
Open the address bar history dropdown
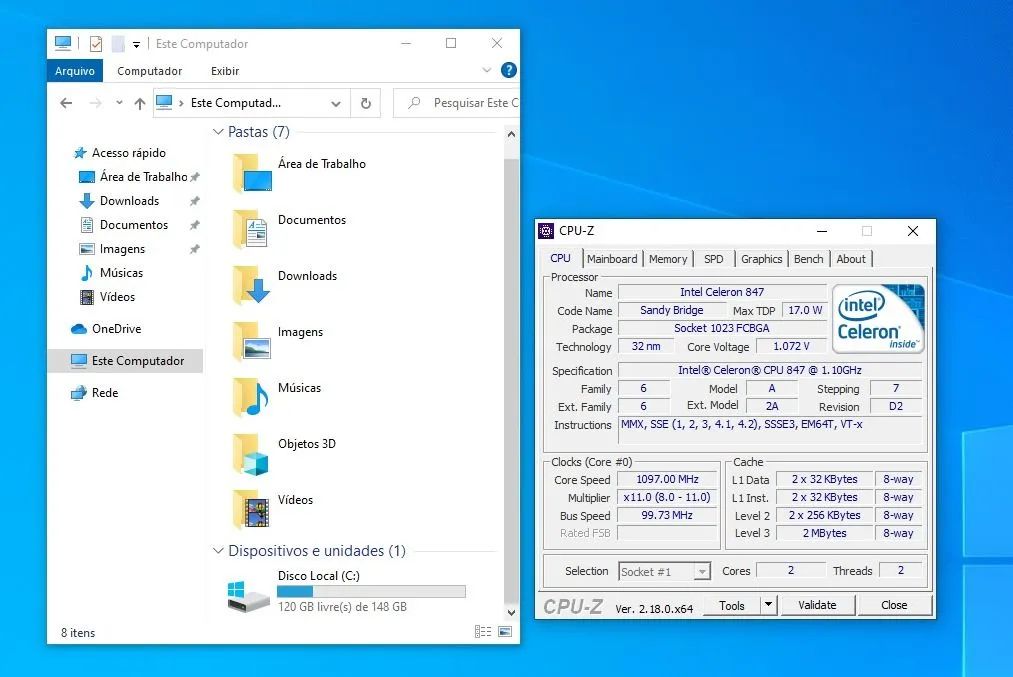click(335, 103)
